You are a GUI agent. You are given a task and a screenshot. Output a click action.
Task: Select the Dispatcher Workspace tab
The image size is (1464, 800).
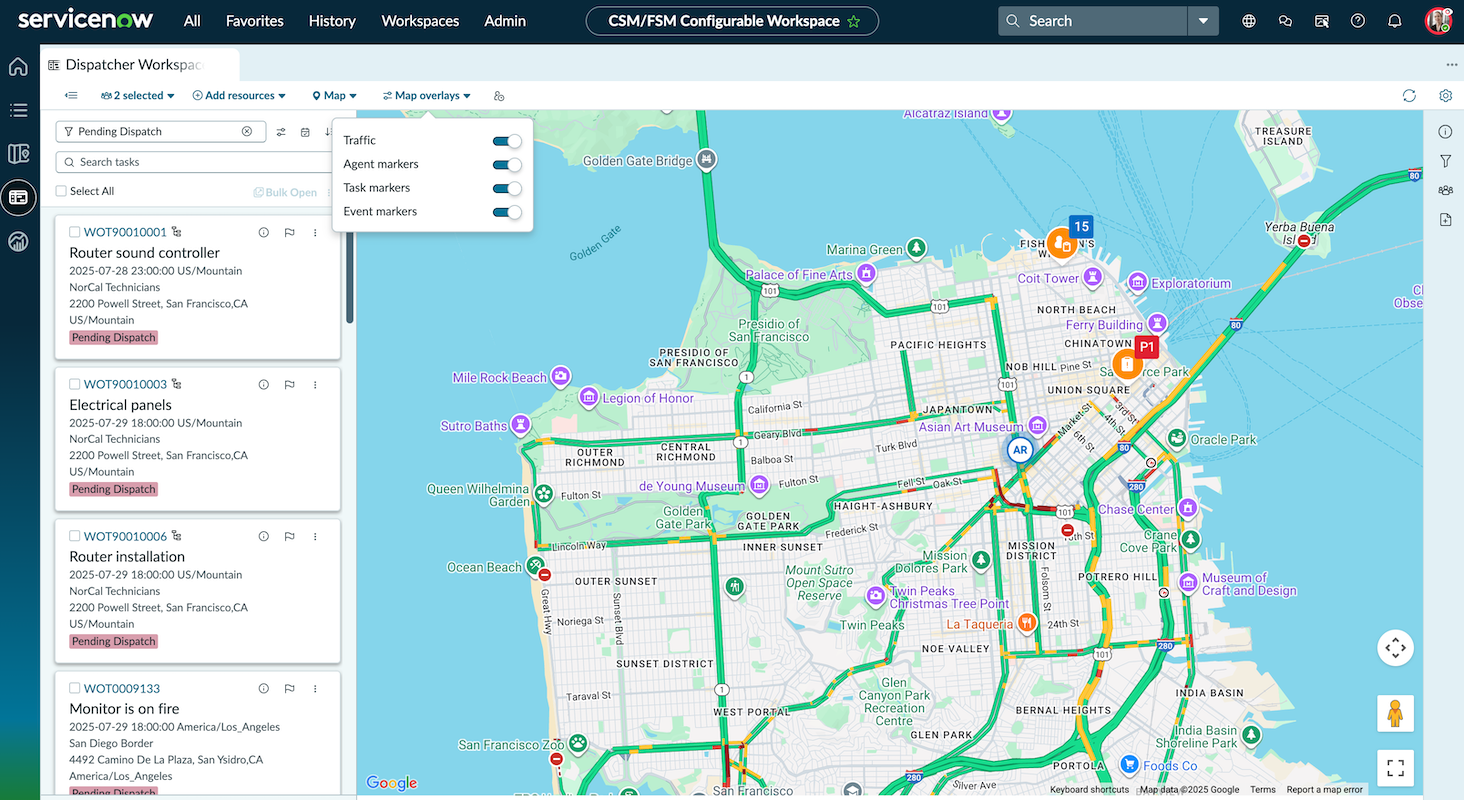[x=140, y=64]
